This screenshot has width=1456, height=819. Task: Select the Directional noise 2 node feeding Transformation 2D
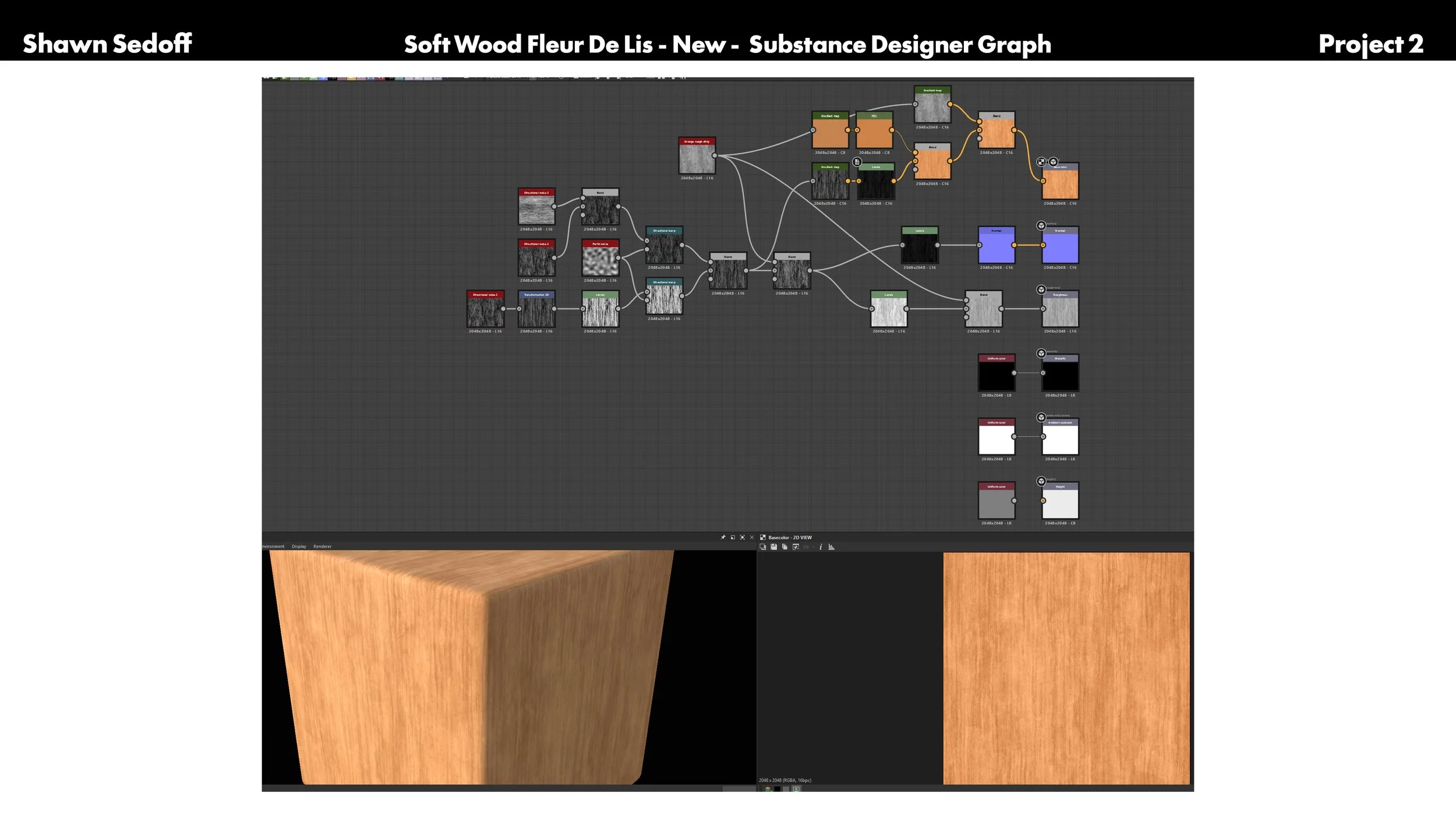click(x=485, y=309)
